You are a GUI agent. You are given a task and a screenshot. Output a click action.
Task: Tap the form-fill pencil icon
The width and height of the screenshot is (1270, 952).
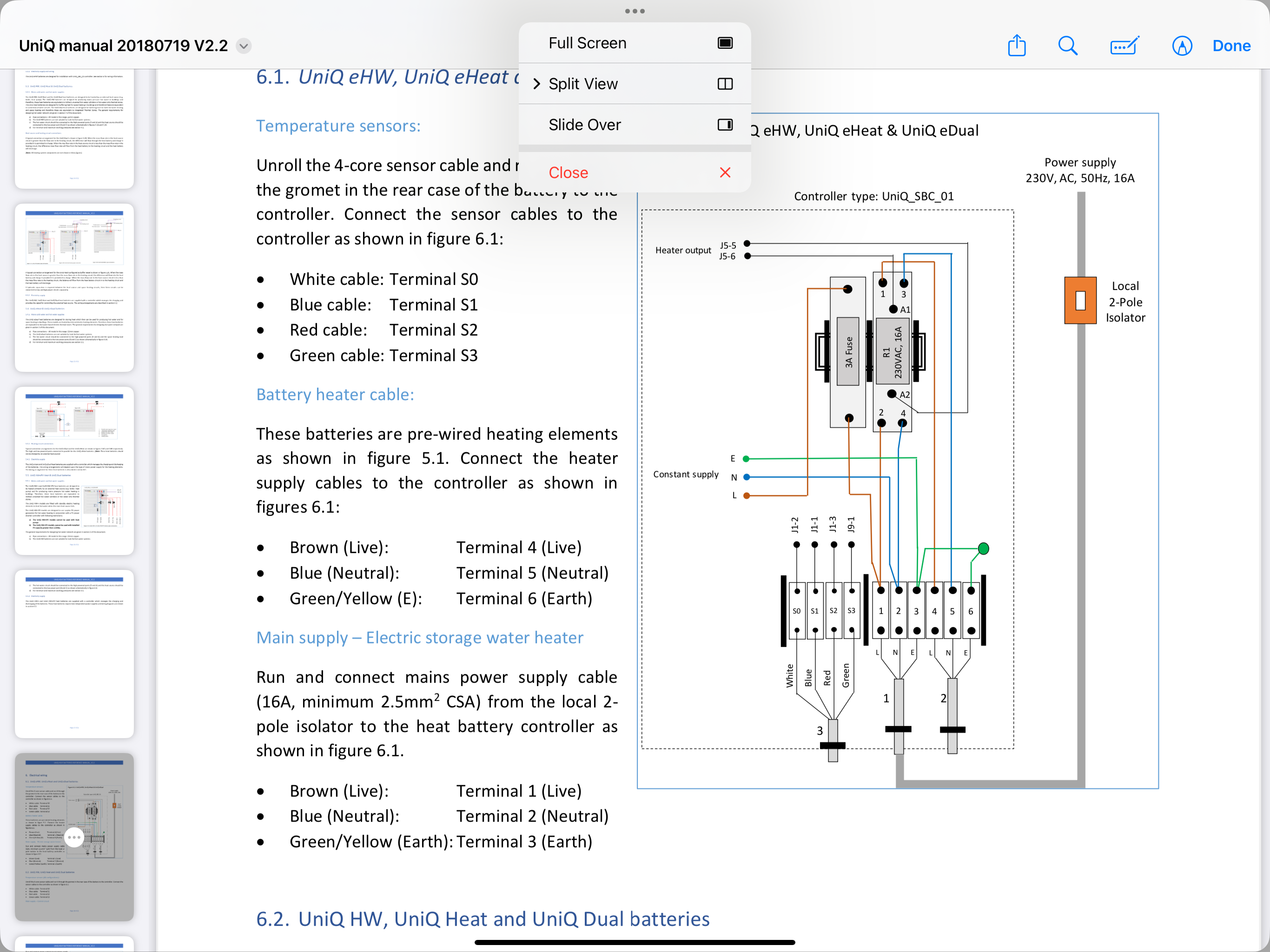pyautogui.click(x=1125, y=46)
